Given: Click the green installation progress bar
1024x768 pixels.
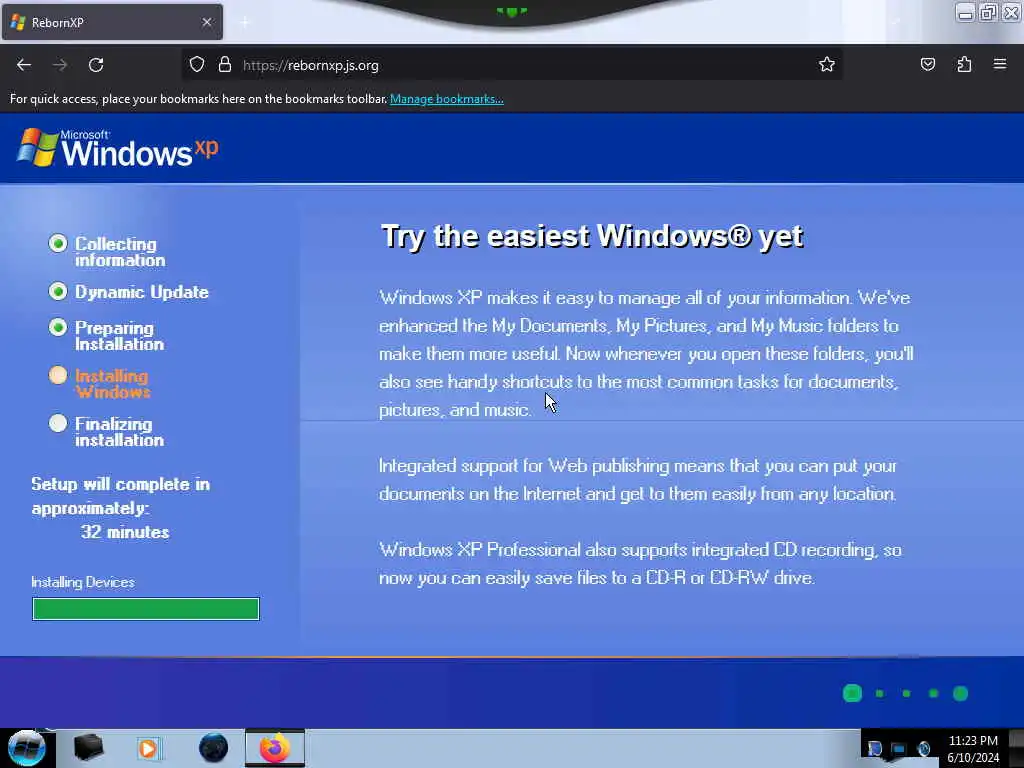Looking at the screenshot, I should click(x=146, y=609).
